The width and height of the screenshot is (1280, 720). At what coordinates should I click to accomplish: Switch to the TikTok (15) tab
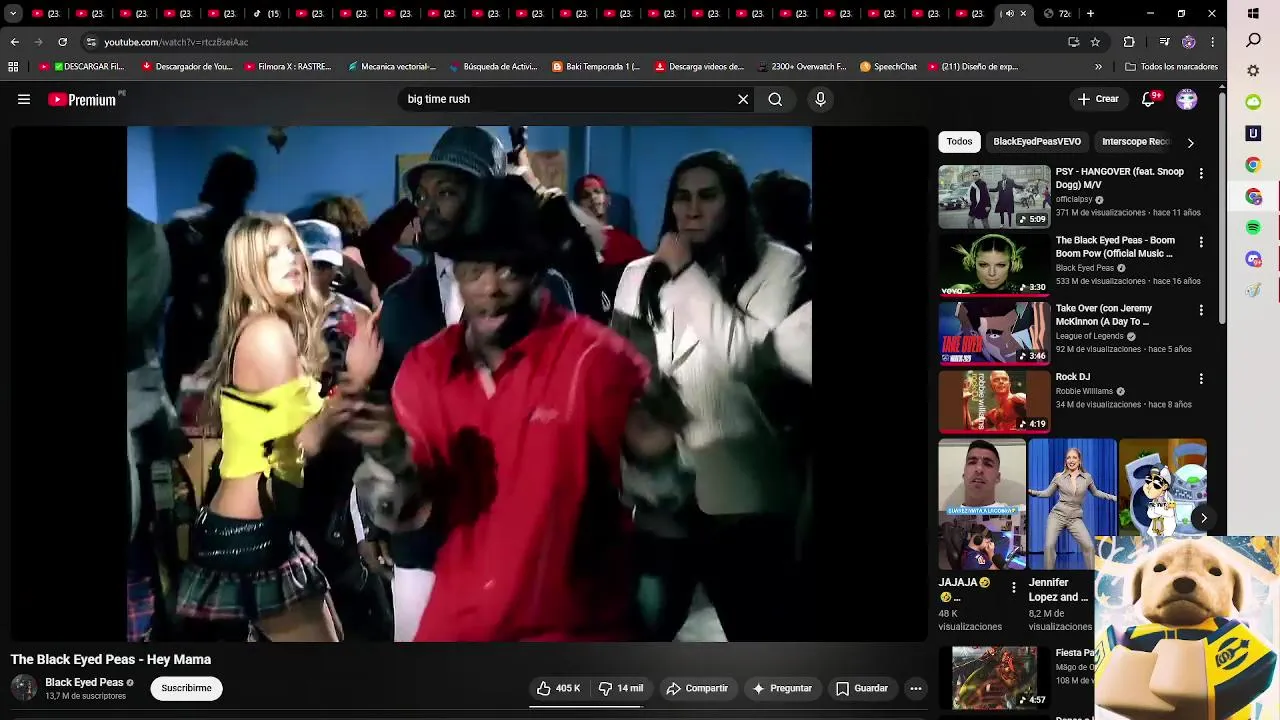tap(266, 14)
